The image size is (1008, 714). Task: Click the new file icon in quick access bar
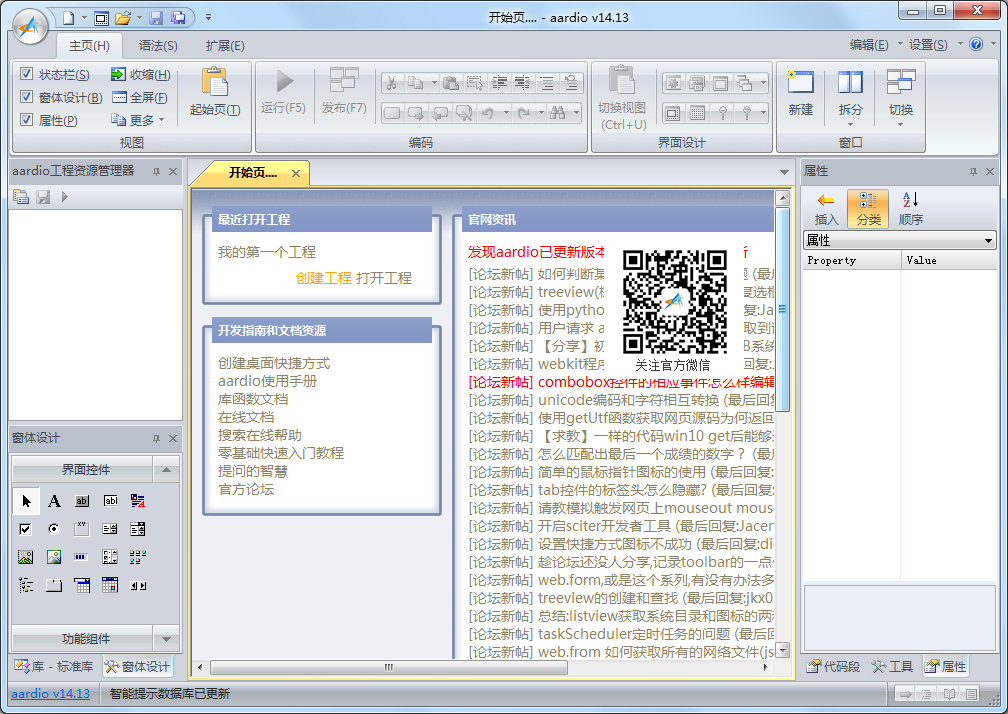68,18
